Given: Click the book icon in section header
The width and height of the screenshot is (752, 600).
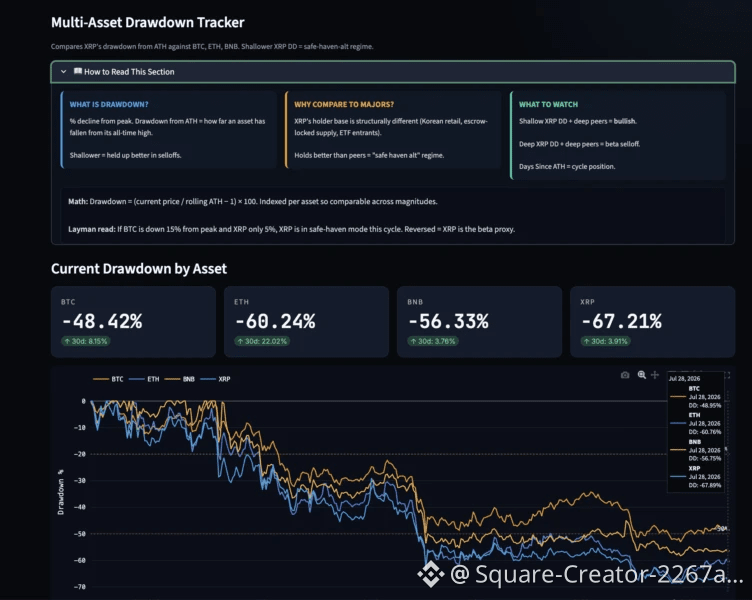Looking at the screenshot, I should [78, 71].
